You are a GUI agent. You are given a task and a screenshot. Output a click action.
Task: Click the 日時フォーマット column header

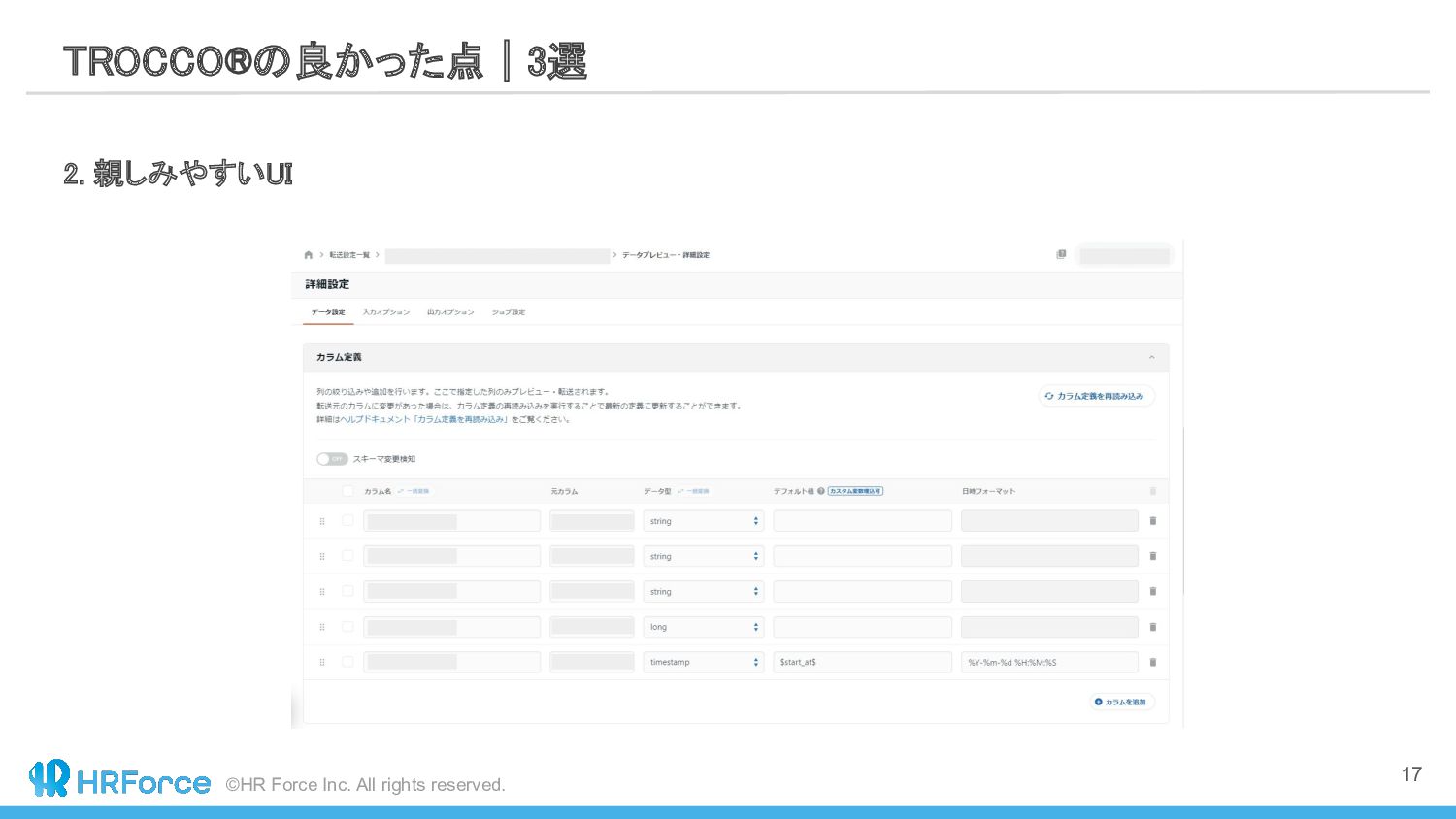coord(988,491)
